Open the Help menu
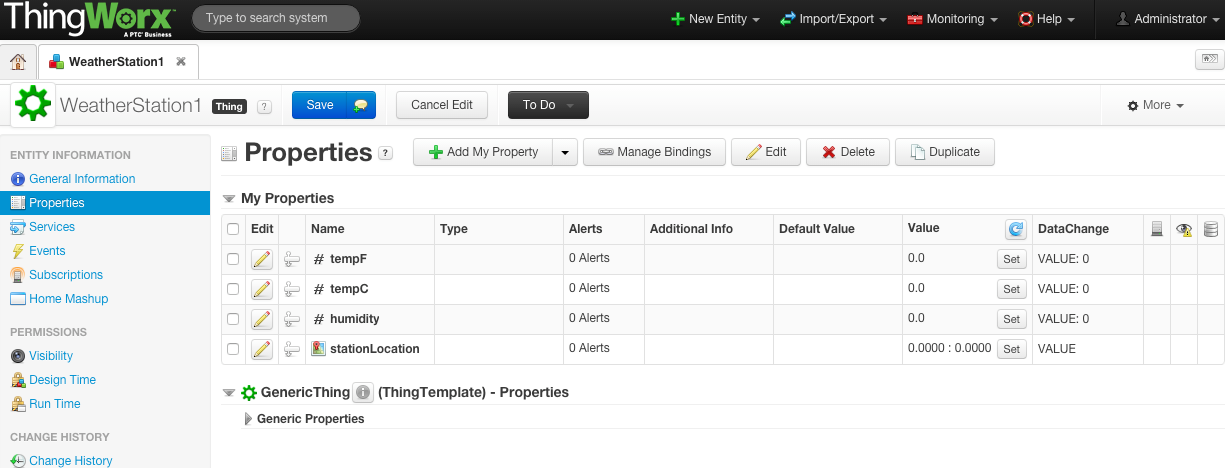Image resolution: width=1225 pixels, height=468 pixels. pyautogui.click(x=1046, y=19)
